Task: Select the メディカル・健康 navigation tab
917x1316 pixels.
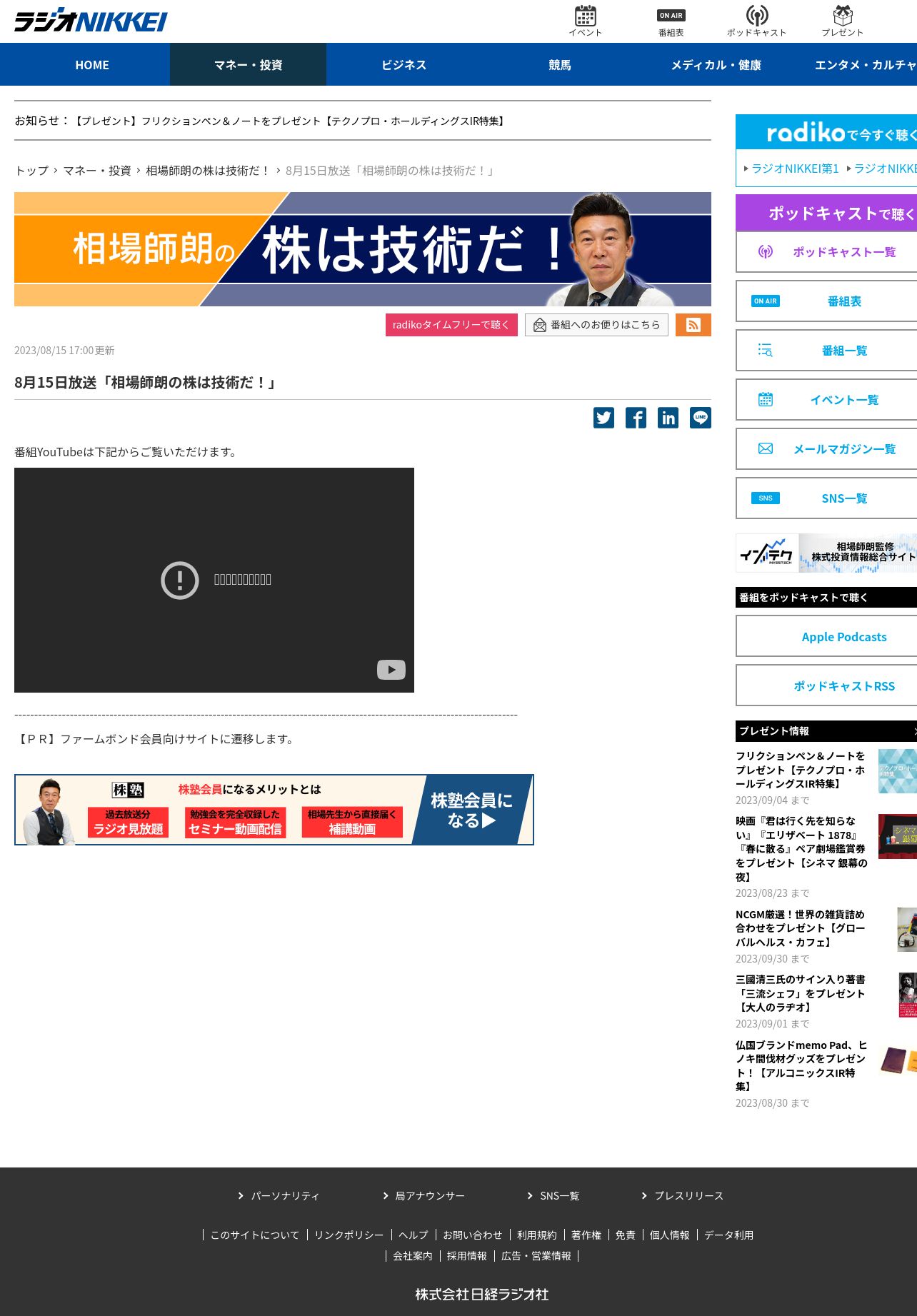Action: 716,65
